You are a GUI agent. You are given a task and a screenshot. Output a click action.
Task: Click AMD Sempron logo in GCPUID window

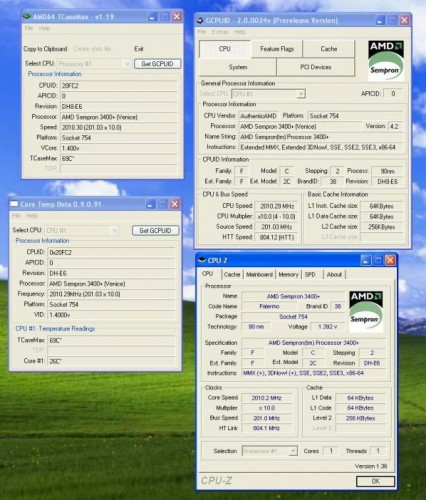tap(386, 60)
